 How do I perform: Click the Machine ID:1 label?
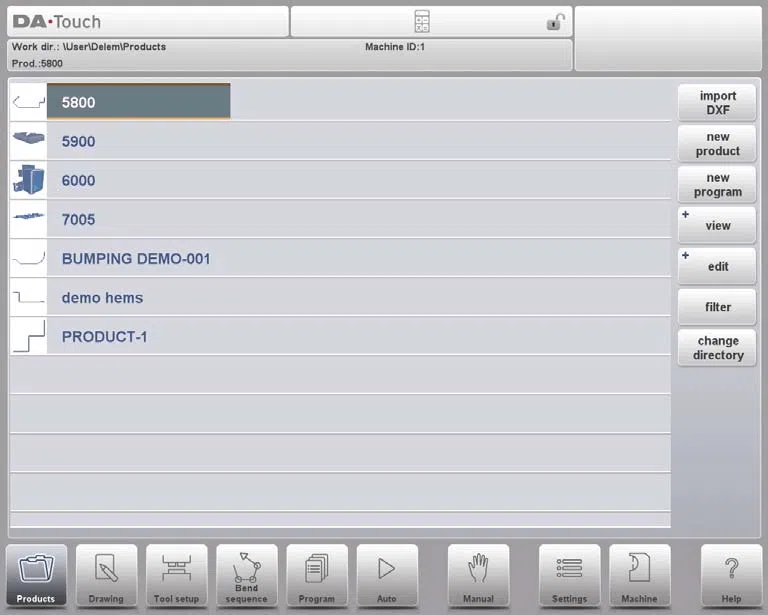395,47
